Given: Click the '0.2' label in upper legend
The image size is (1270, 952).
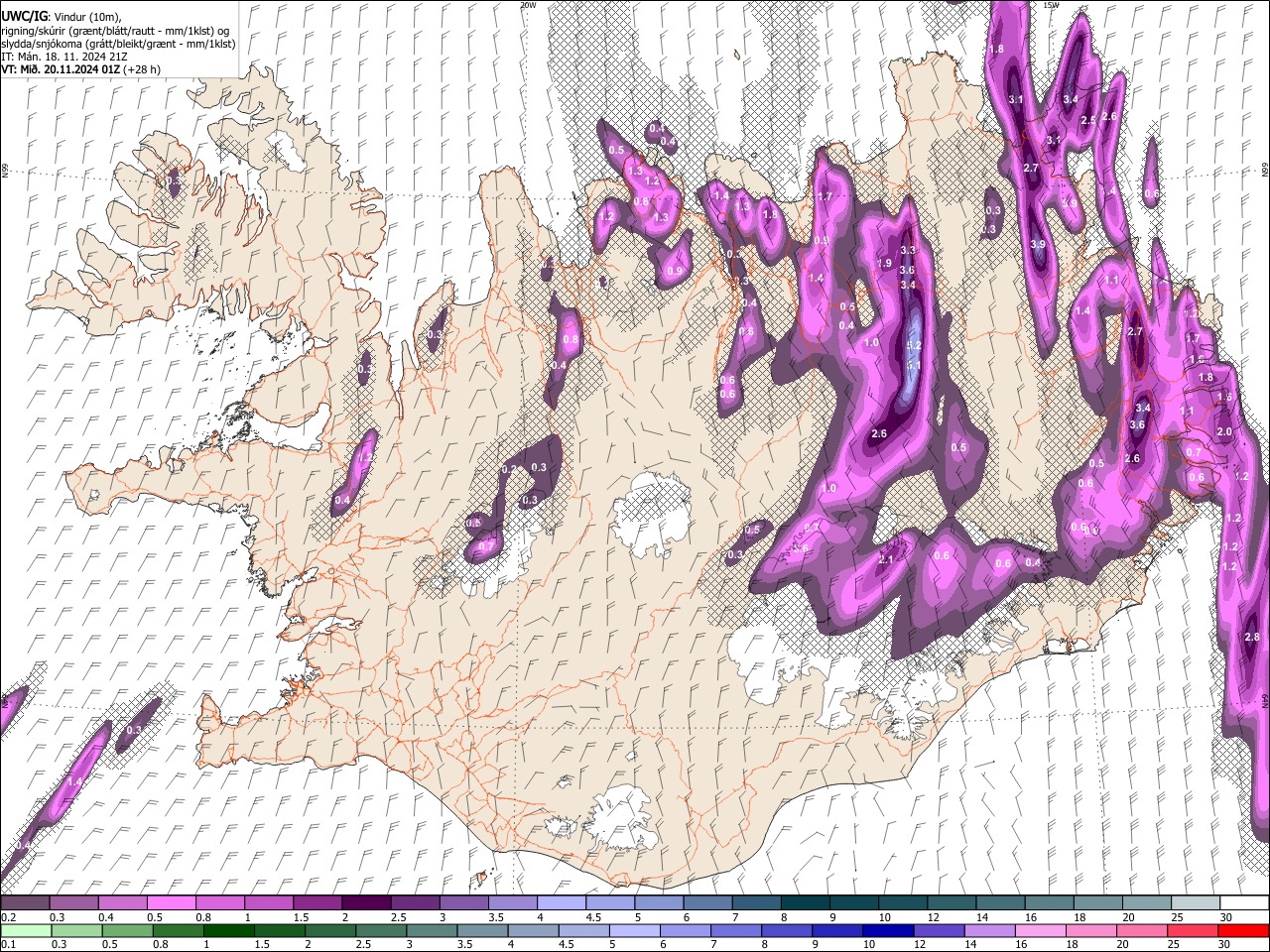Looking at the screenshot, I should click(8, 917).
